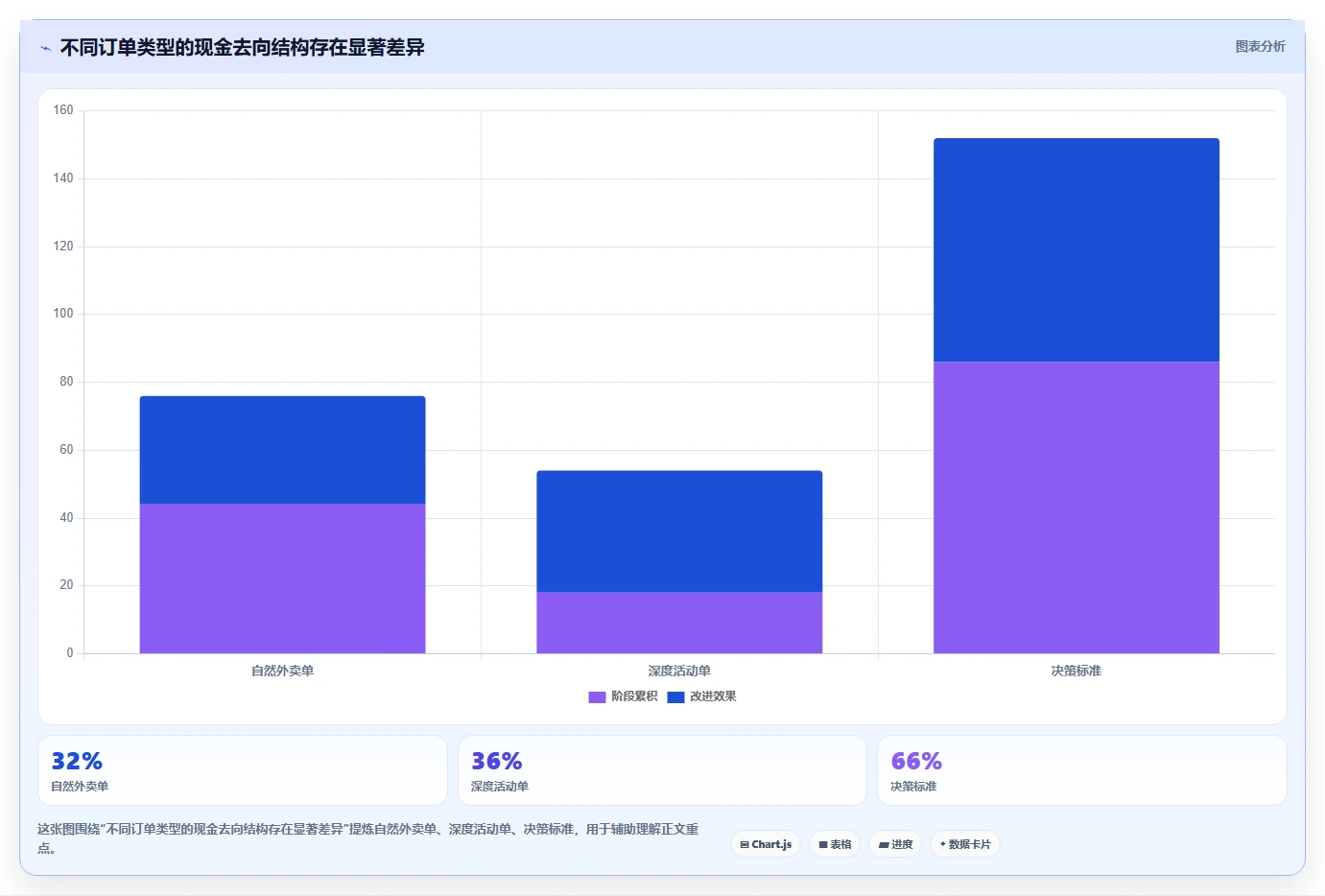Click the 160 y-axis value
Screen dimensions: 1325x896
[63, 110]
